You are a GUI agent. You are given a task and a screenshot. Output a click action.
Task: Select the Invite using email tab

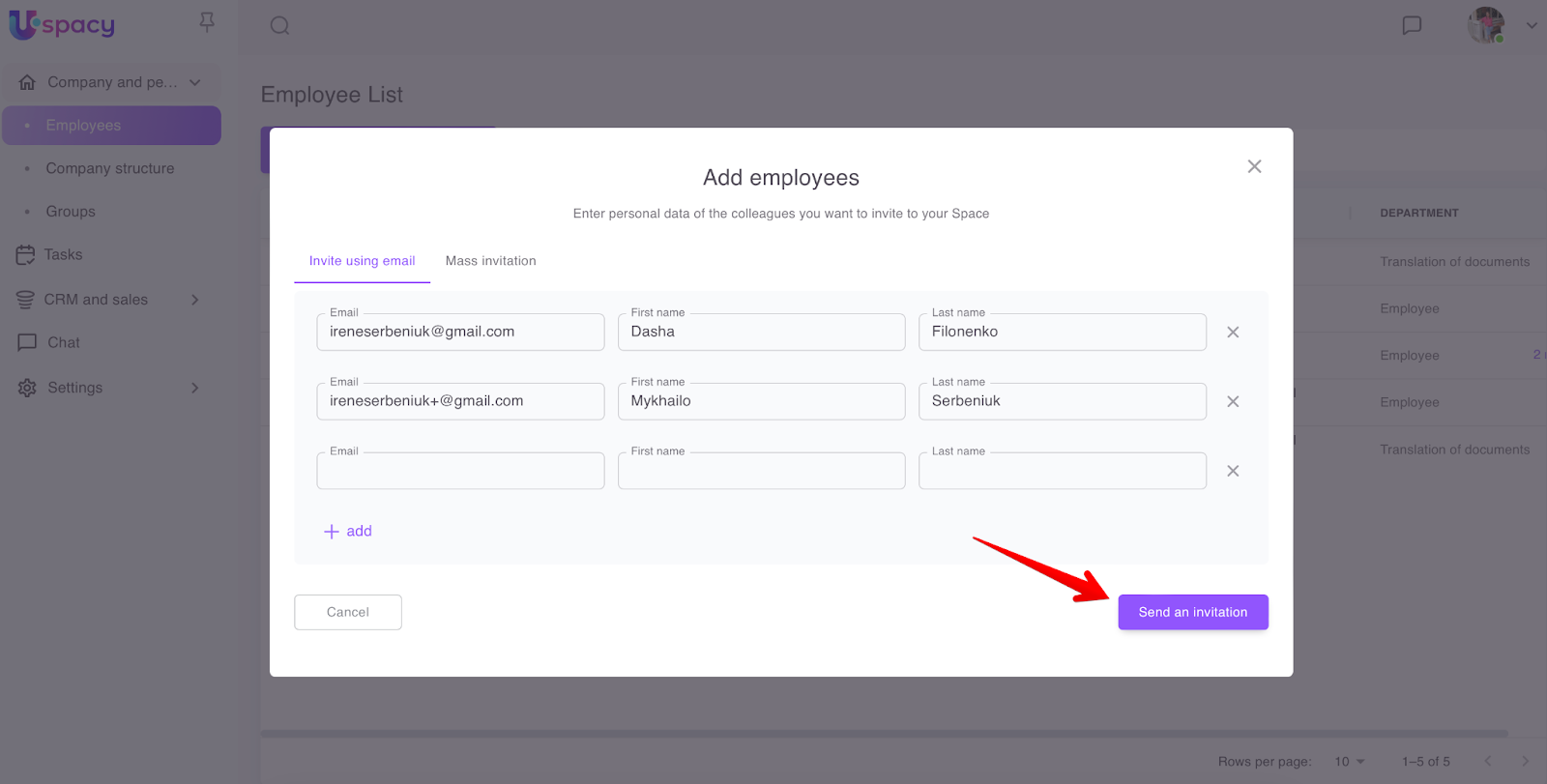(362, 261)
